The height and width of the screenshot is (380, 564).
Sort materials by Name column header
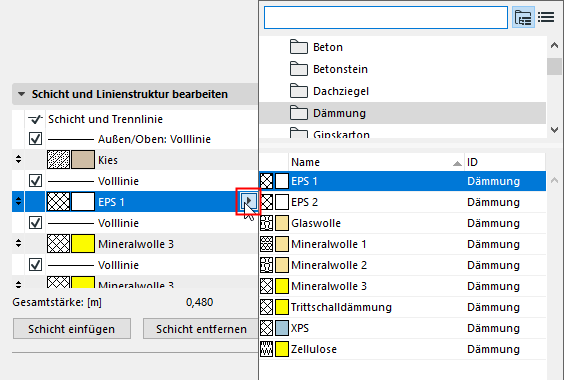pyautogui.click(x=376, y=162)
